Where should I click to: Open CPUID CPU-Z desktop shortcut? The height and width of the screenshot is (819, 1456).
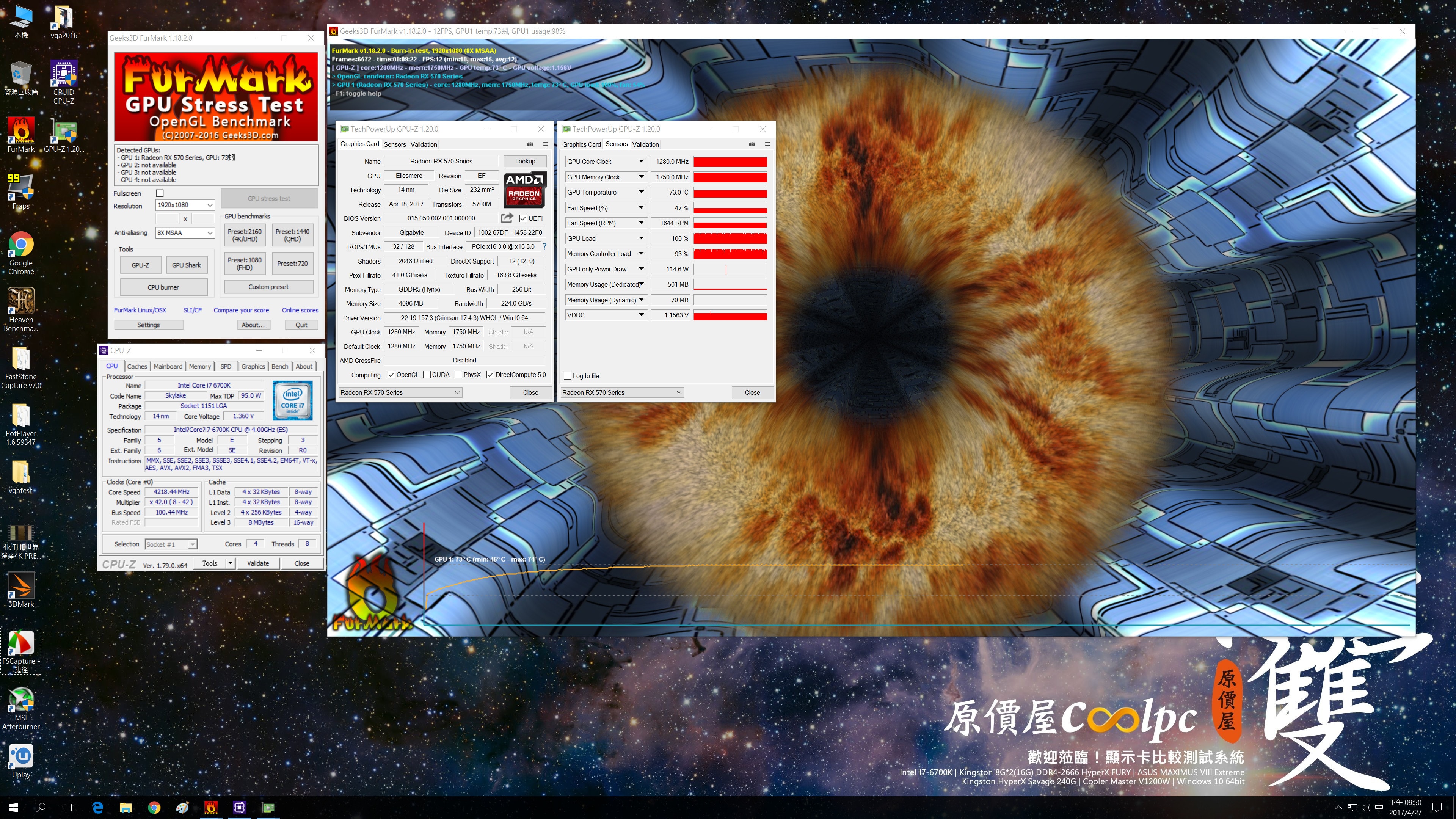click(63, 82)
